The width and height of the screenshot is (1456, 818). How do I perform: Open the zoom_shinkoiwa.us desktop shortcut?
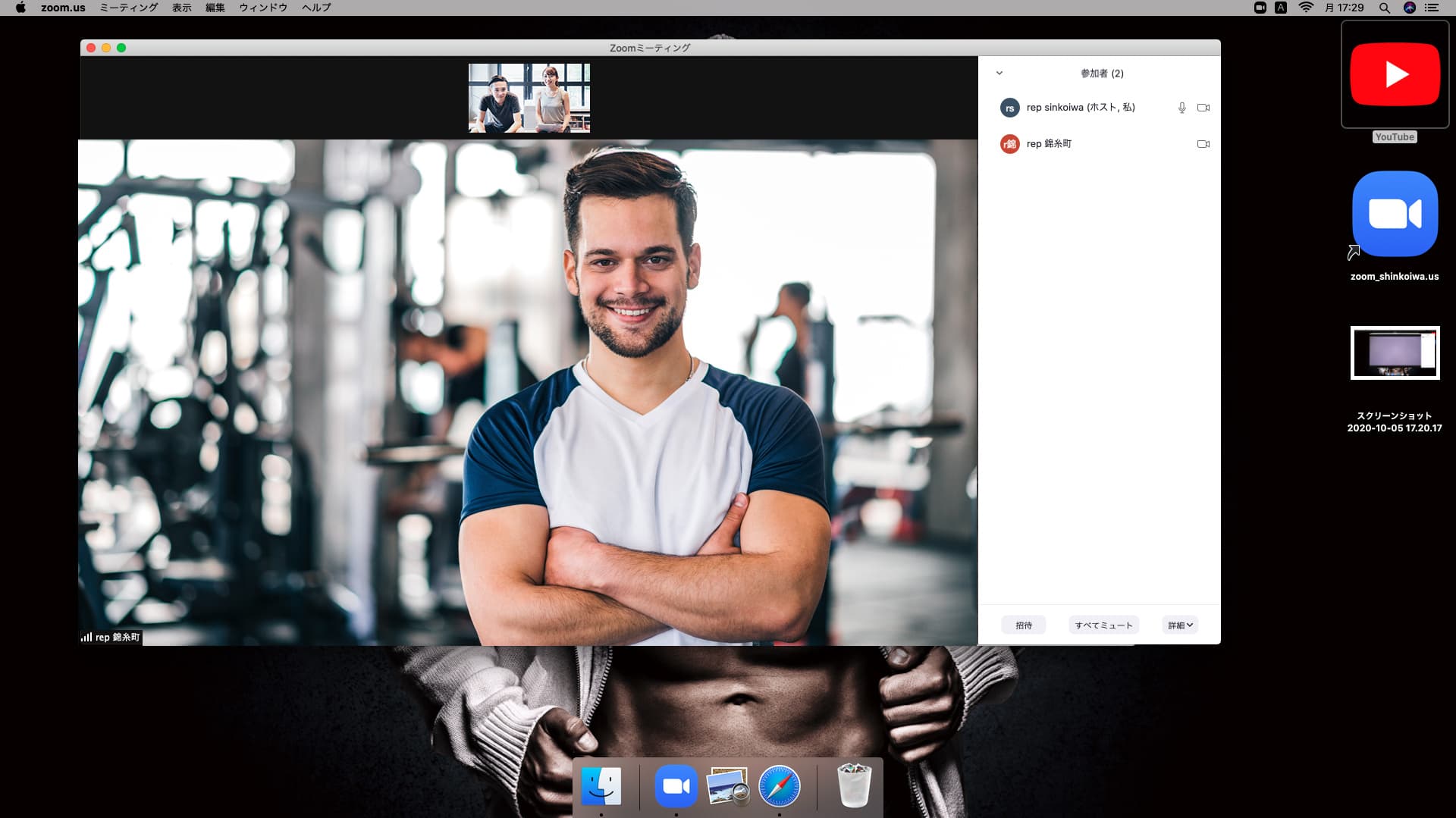[1395, 226]
